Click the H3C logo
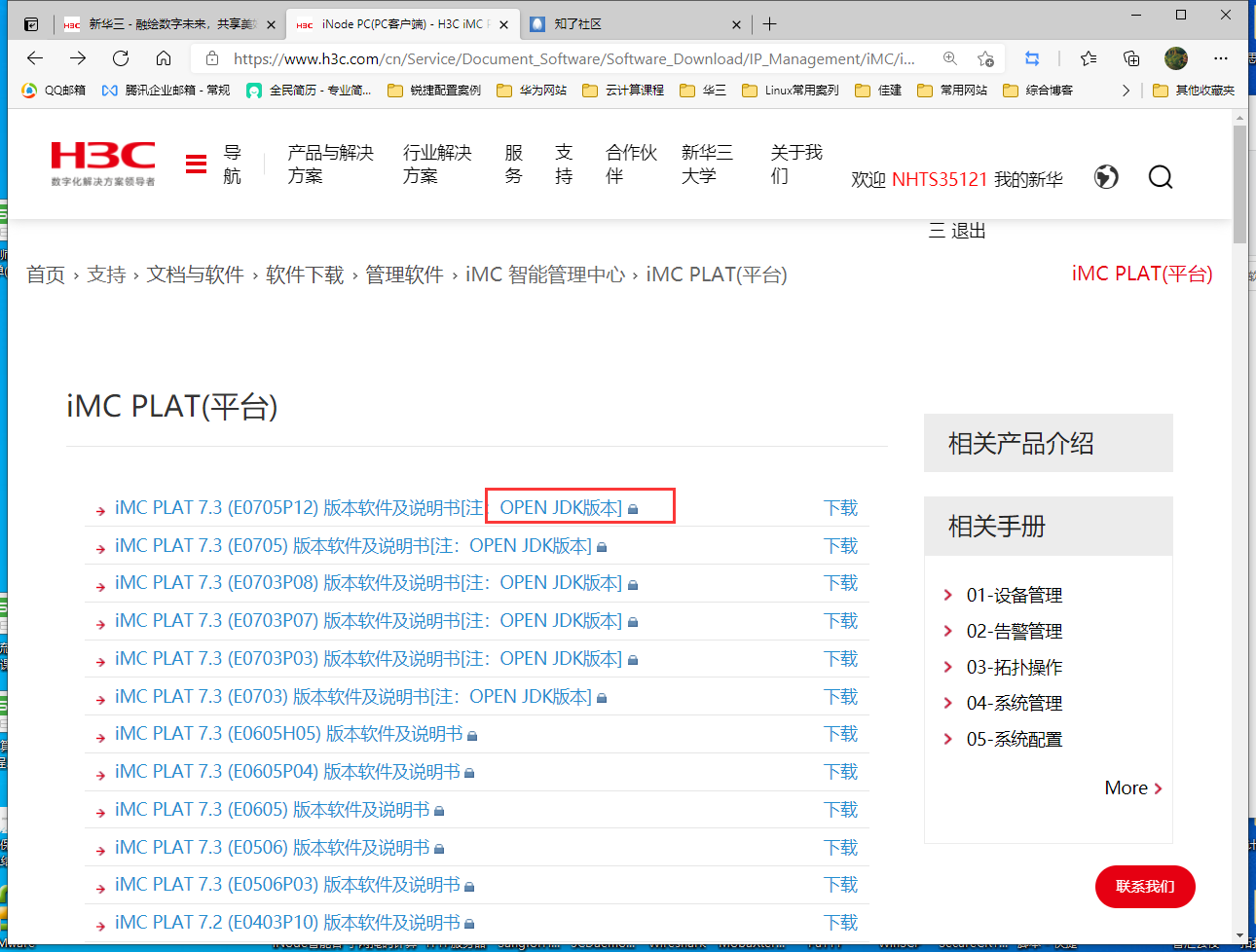The image size is (1256, 952). point(103,163)
